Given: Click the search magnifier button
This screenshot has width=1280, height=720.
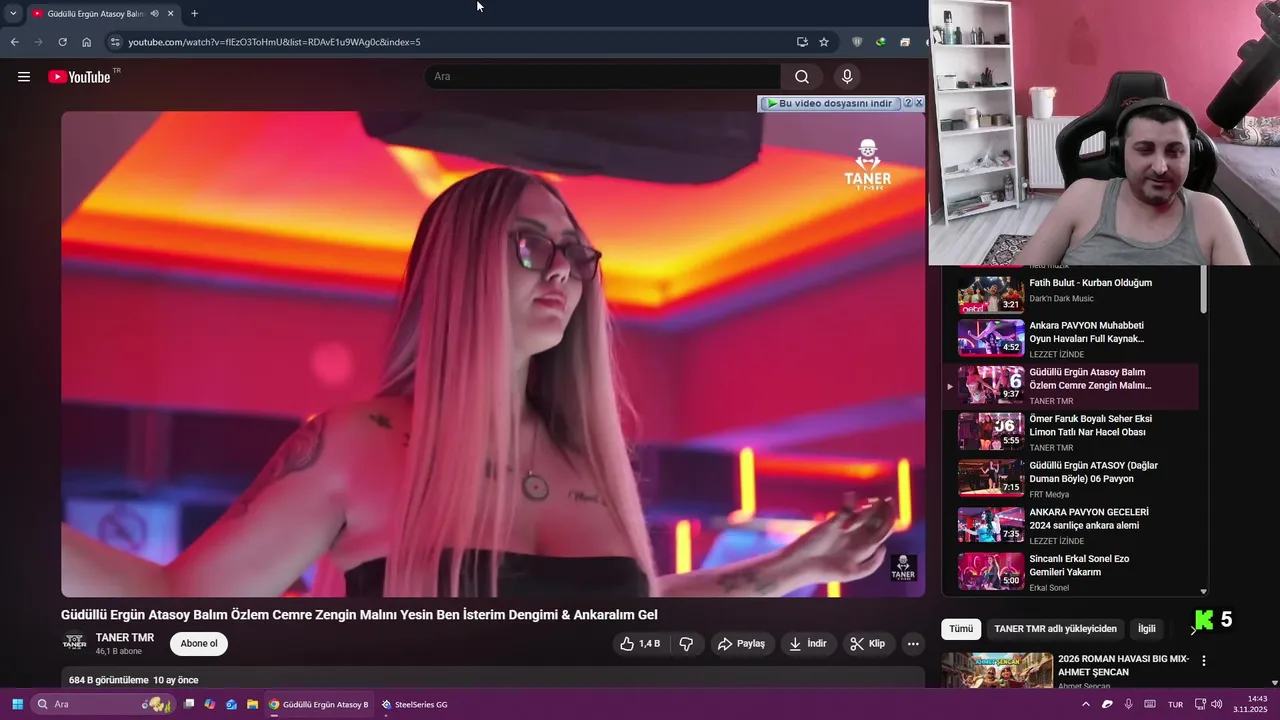Looking at the screenshot, I should pyautogui.click(x=802, y=77).
